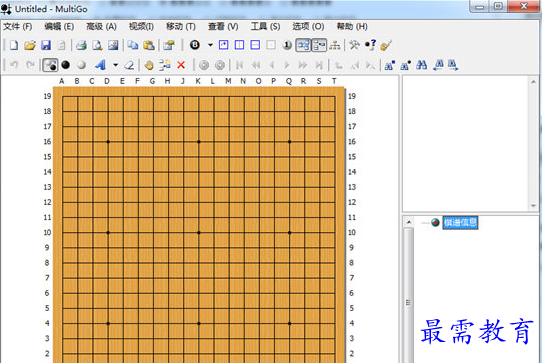Click the red X delete icon

click(181, 65)
